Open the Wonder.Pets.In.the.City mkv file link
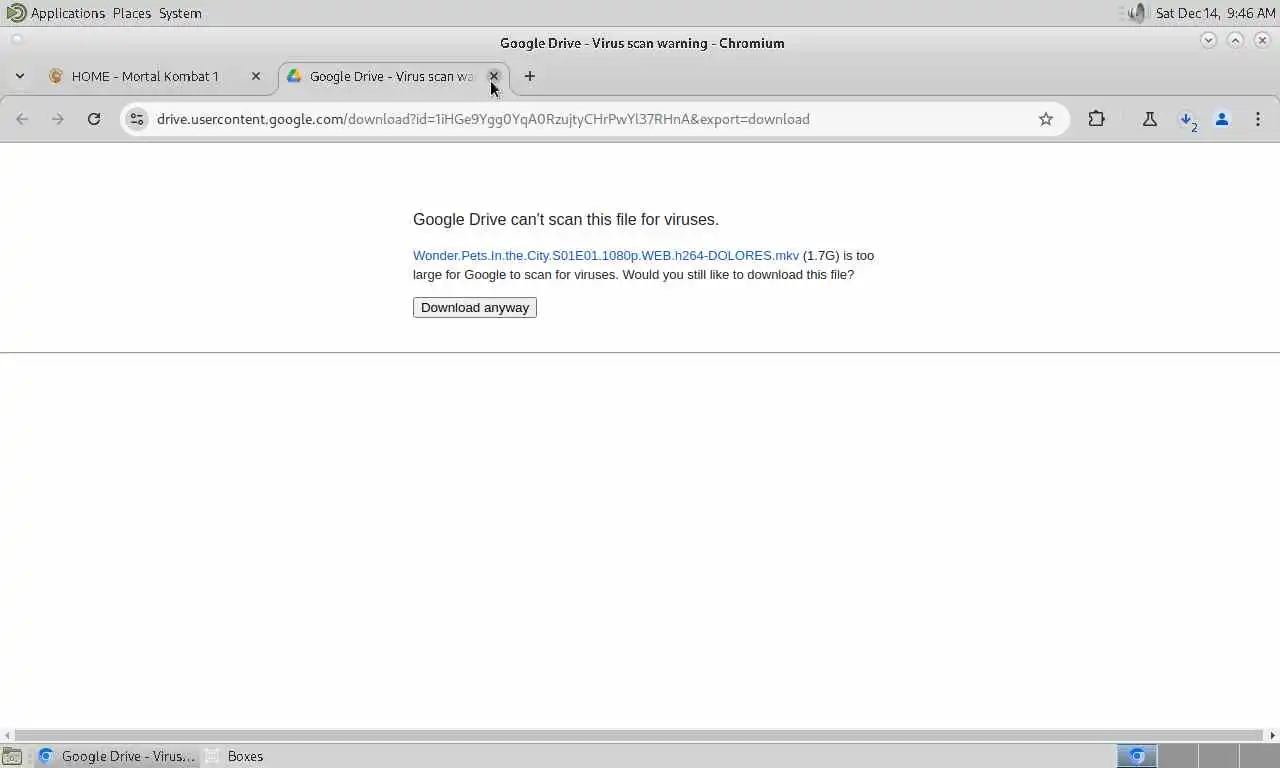Image resolution: width=1280 pixels, height=768 pixels. tap(606, 255)
